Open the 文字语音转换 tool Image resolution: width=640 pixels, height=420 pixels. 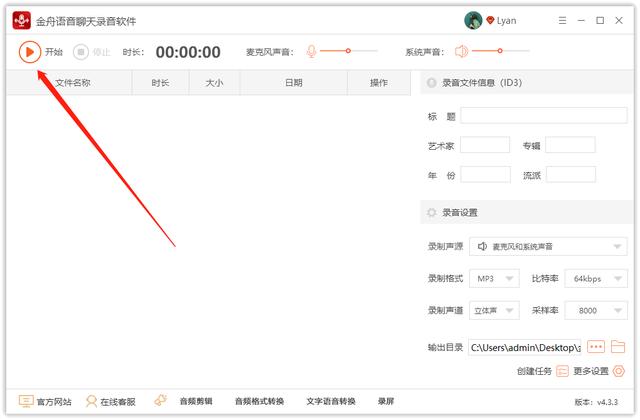coord(331,401)
